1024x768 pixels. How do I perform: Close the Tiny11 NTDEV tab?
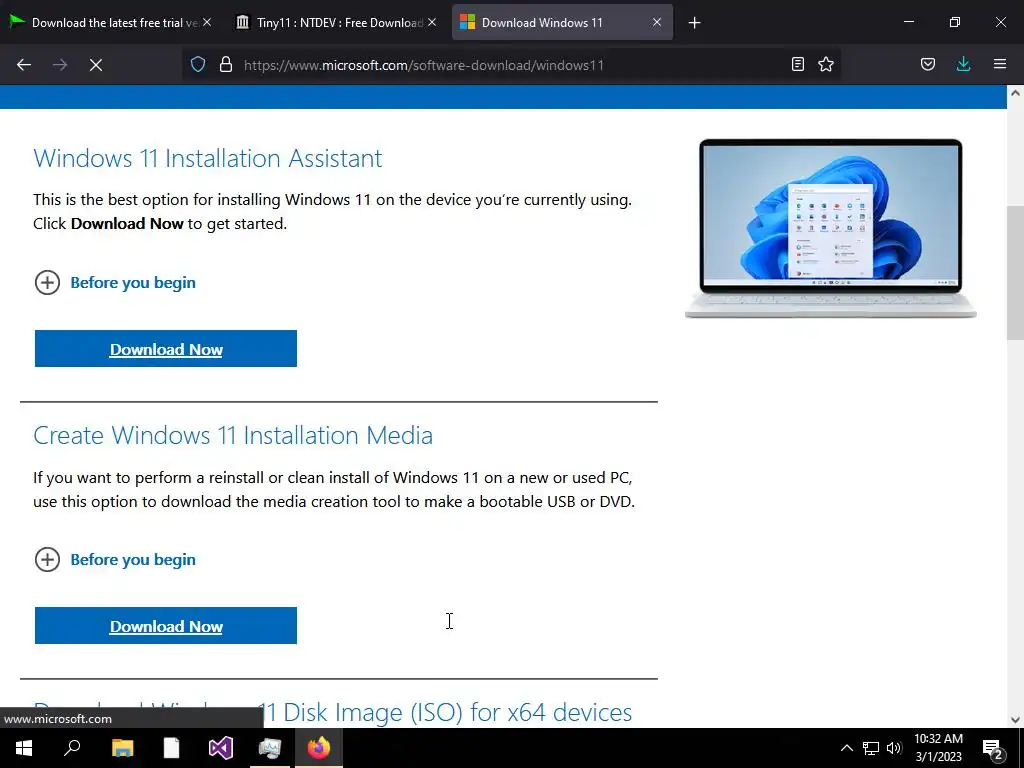(x=432, y=22)
